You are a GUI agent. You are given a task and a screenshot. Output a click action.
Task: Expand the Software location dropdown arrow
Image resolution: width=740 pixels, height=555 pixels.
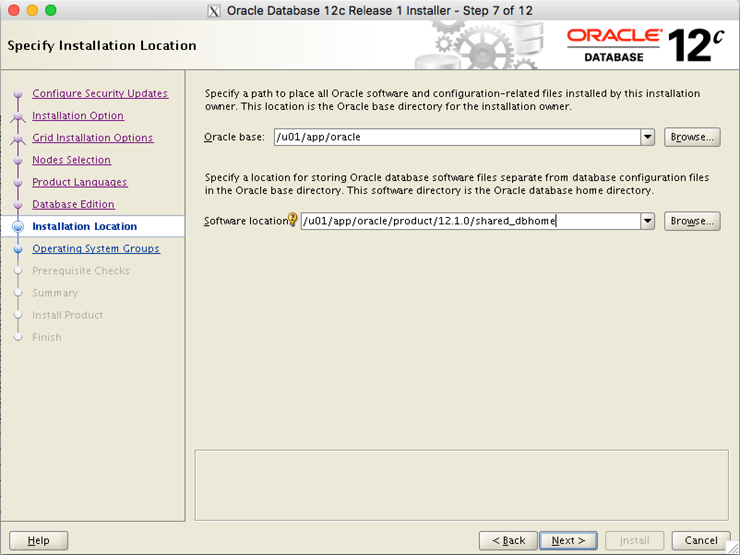pos(648,221)
